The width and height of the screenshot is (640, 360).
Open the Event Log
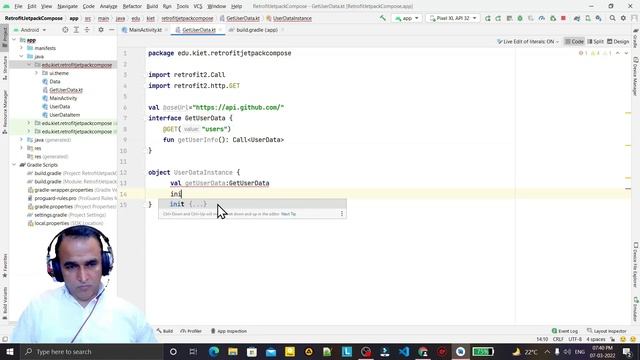[565, 331]
